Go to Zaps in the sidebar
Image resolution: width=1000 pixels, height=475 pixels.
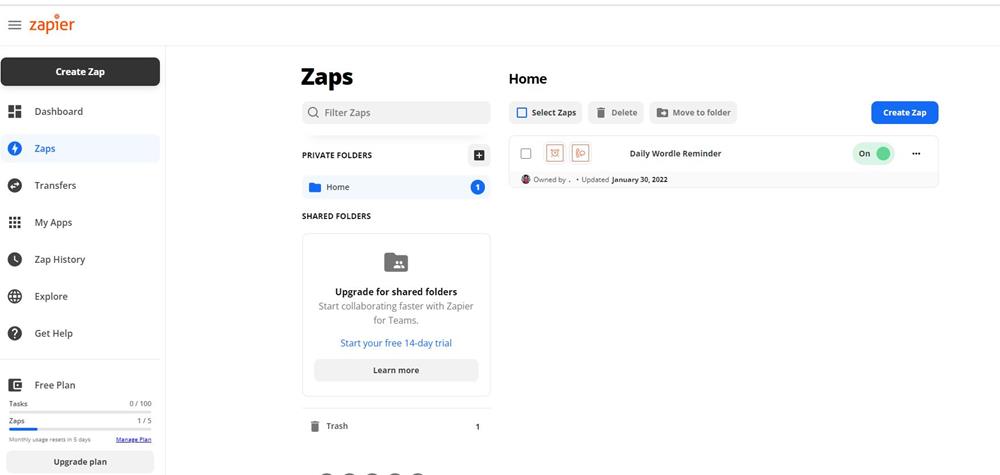click(80, 149)
